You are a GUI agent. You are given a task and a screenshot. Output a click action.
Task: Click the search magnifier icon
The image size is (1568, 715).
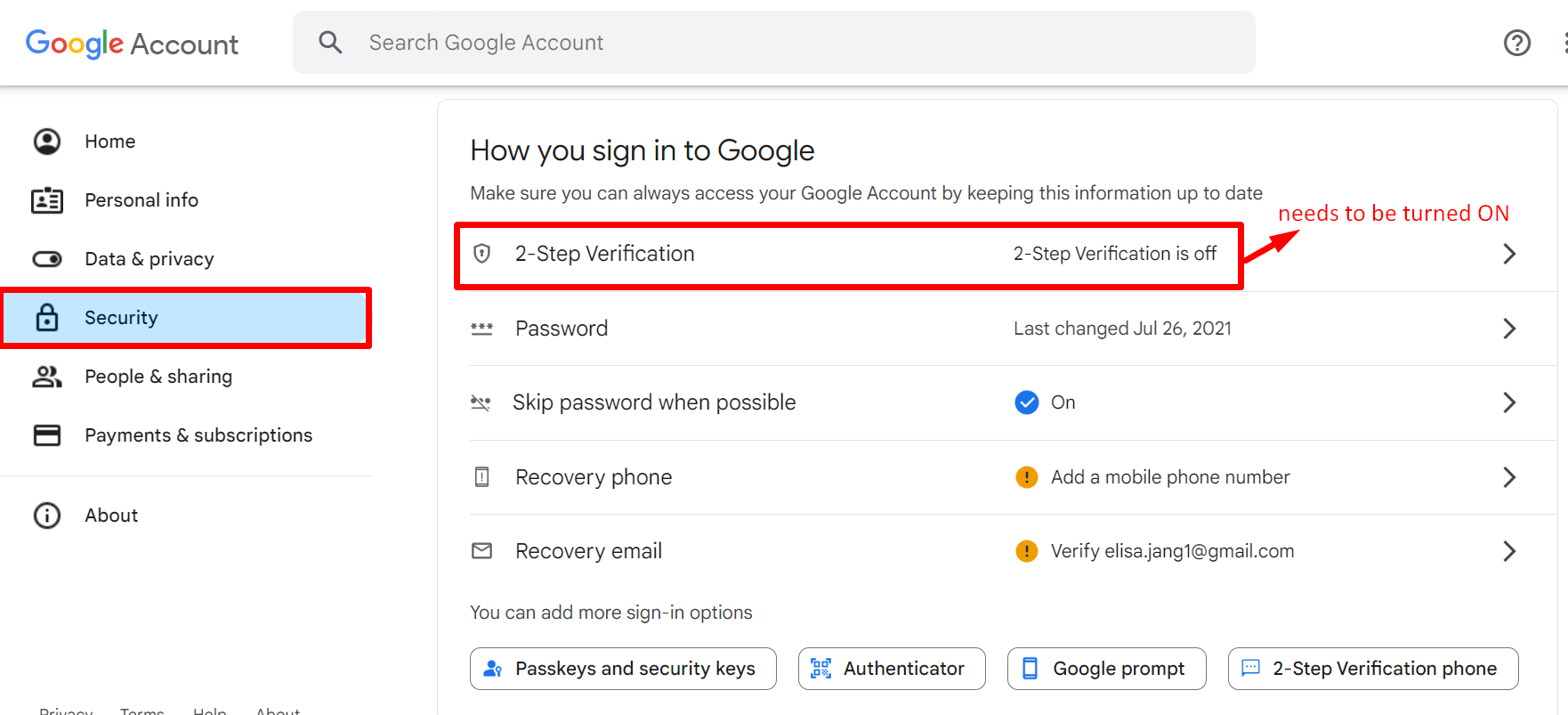(330, 42)
